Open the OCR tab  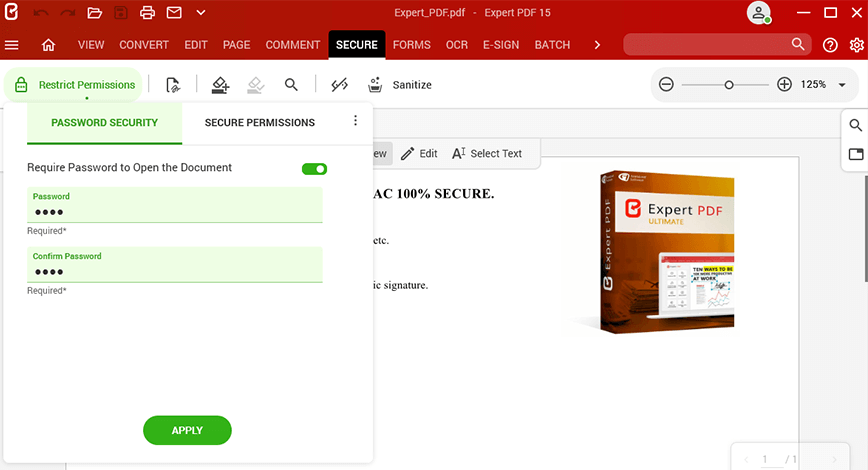(457, 45)
